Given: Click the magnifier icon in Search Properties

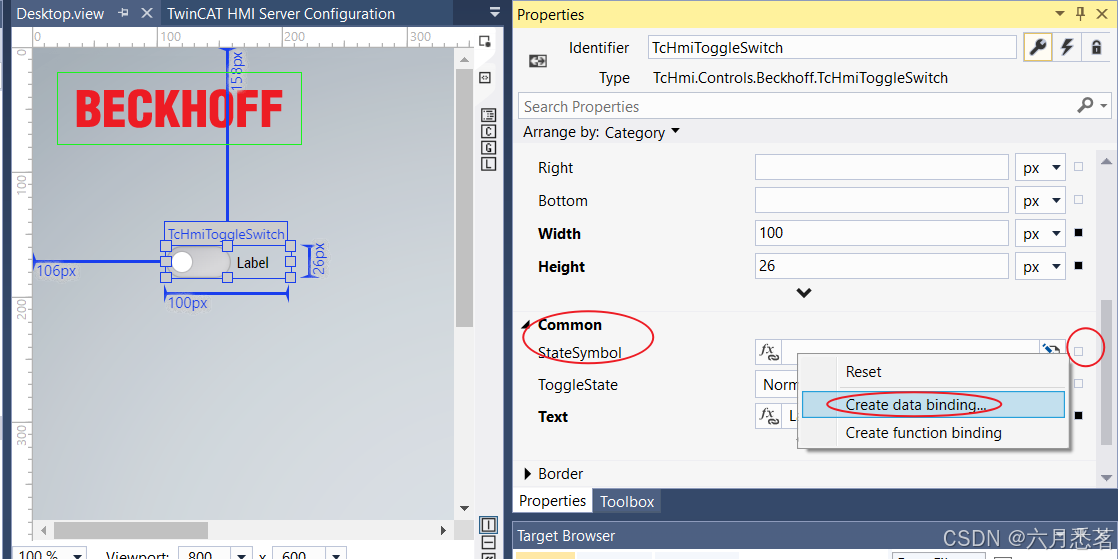Looking at the screenshot, I should pos(1085,106).
